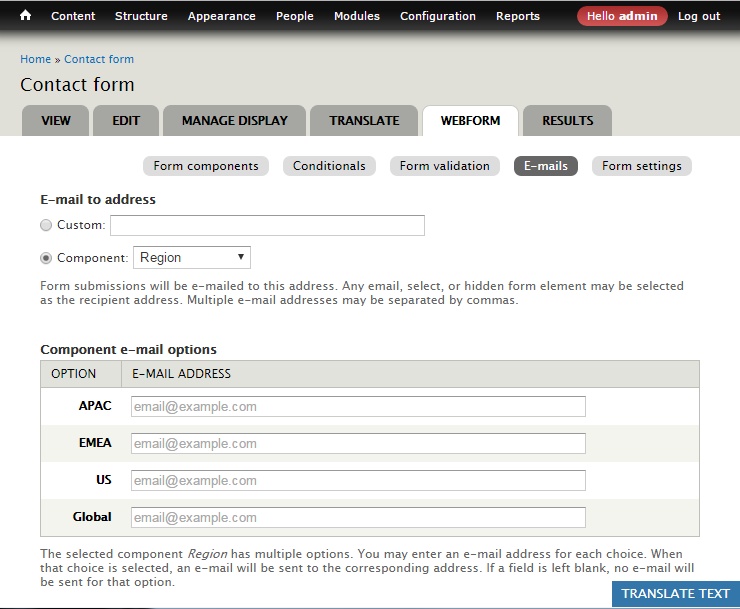The width and height of the screenshot is (740, 609).
Task: Click the APAC option label
Action: tap(95, 406)
